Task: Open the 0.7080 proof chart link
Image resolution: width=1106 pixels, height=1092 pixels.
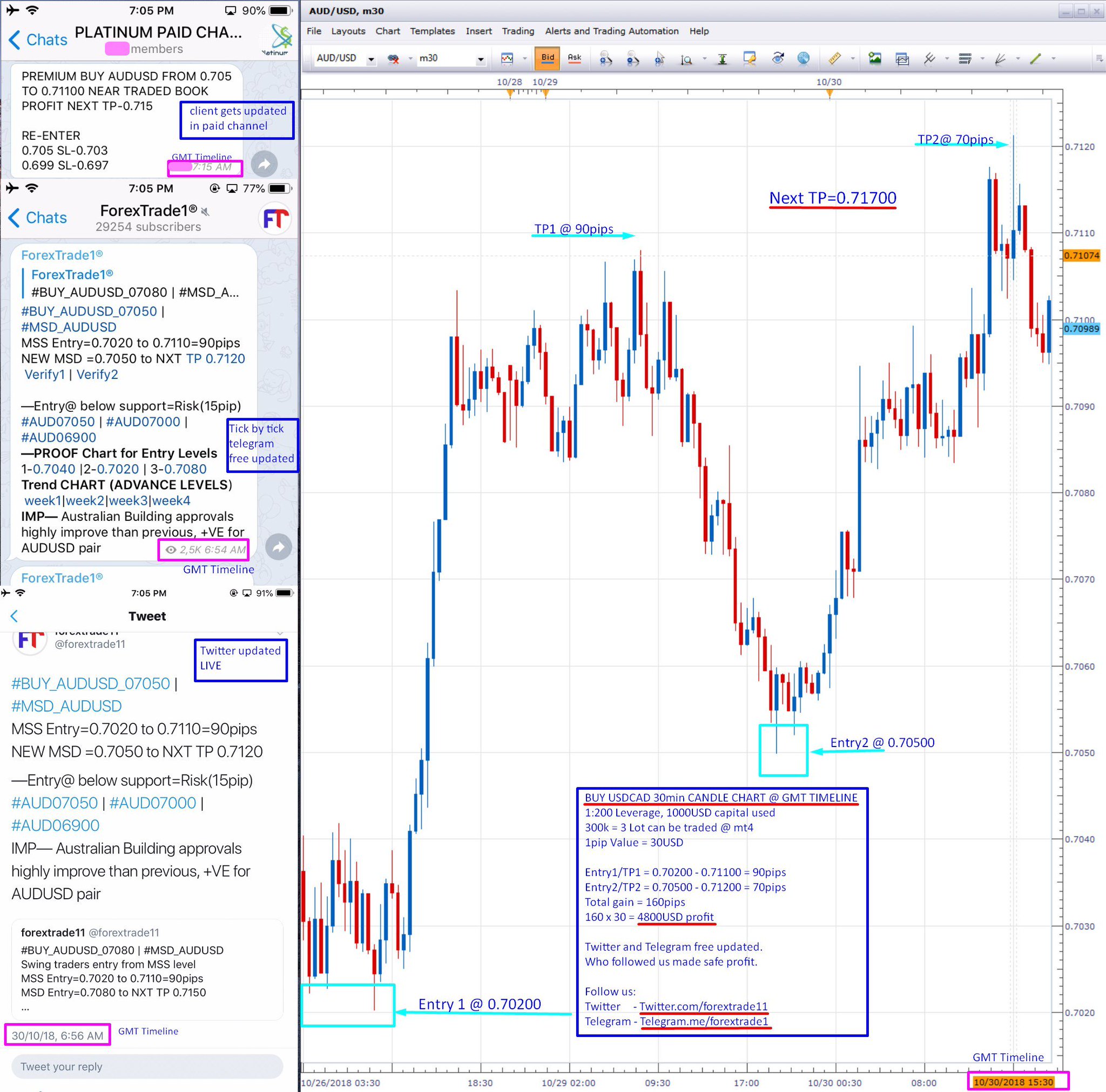Action: coord(185,469)
